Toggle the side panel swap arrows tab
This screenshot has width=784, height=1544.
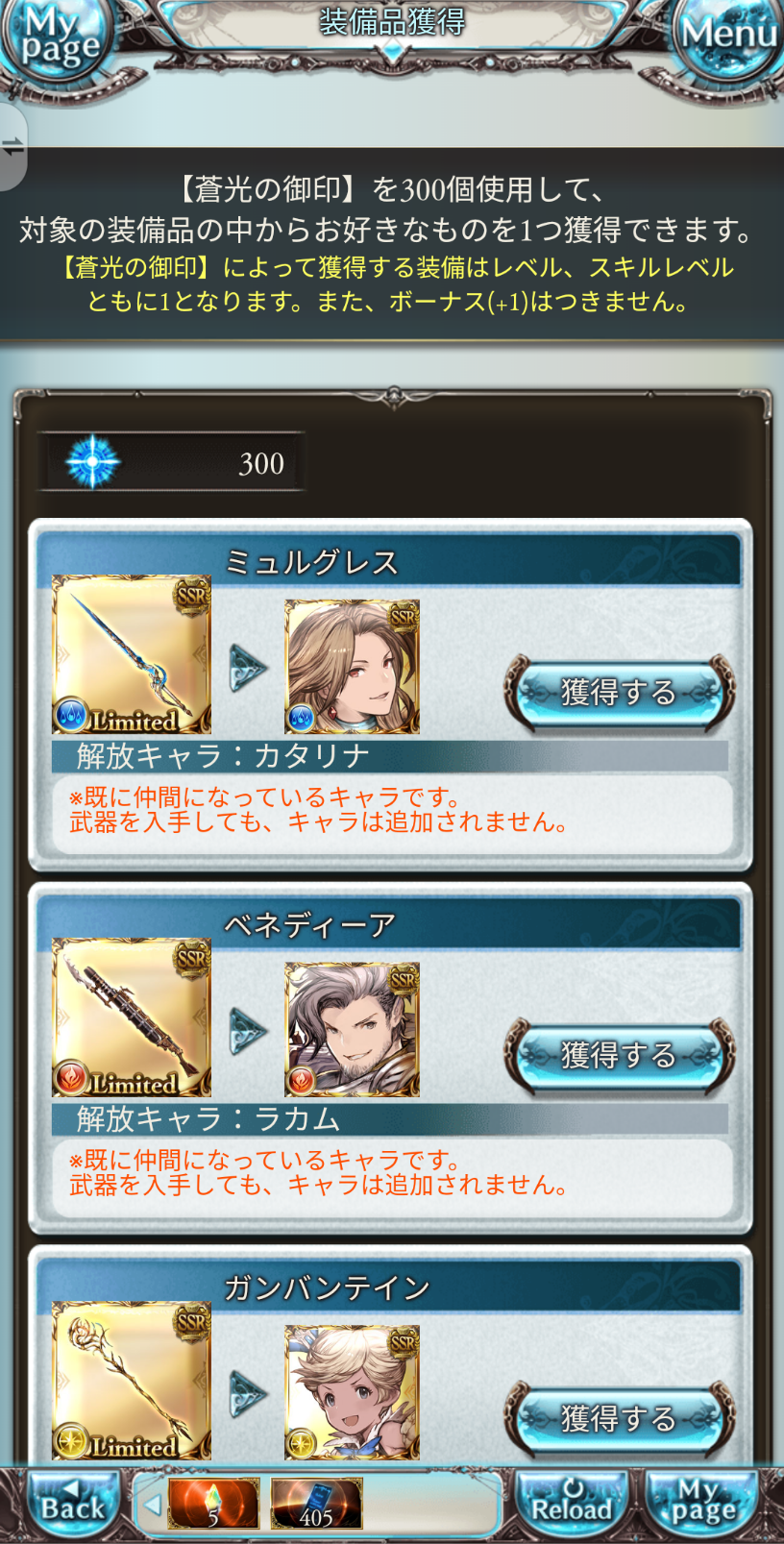12,147
